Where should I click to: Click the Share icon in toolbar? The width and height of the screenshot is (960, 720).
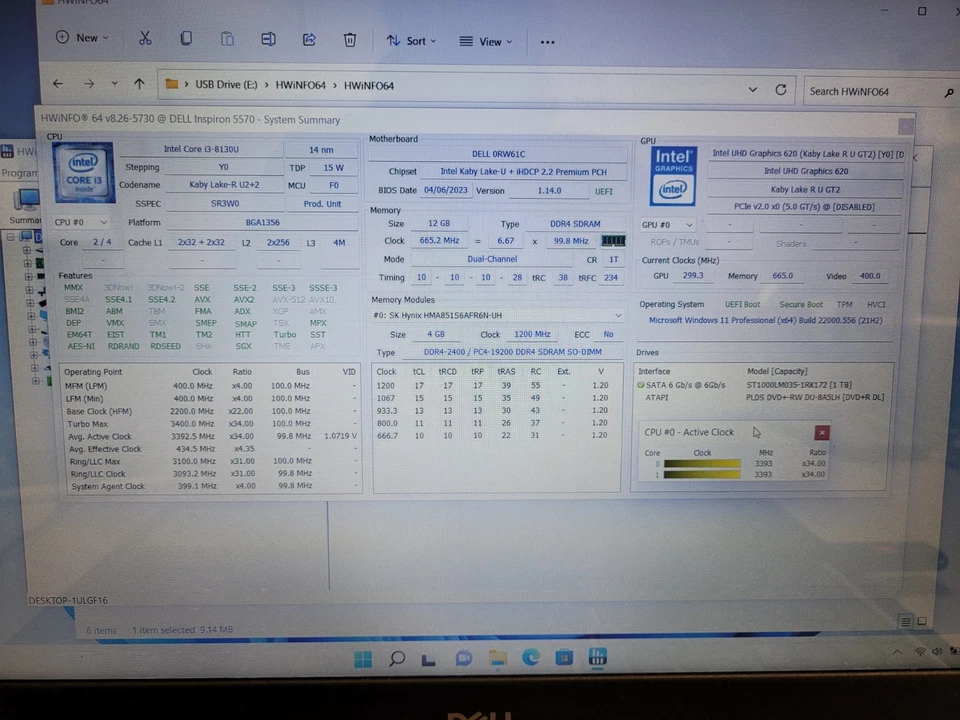click(x=309, y=40)
